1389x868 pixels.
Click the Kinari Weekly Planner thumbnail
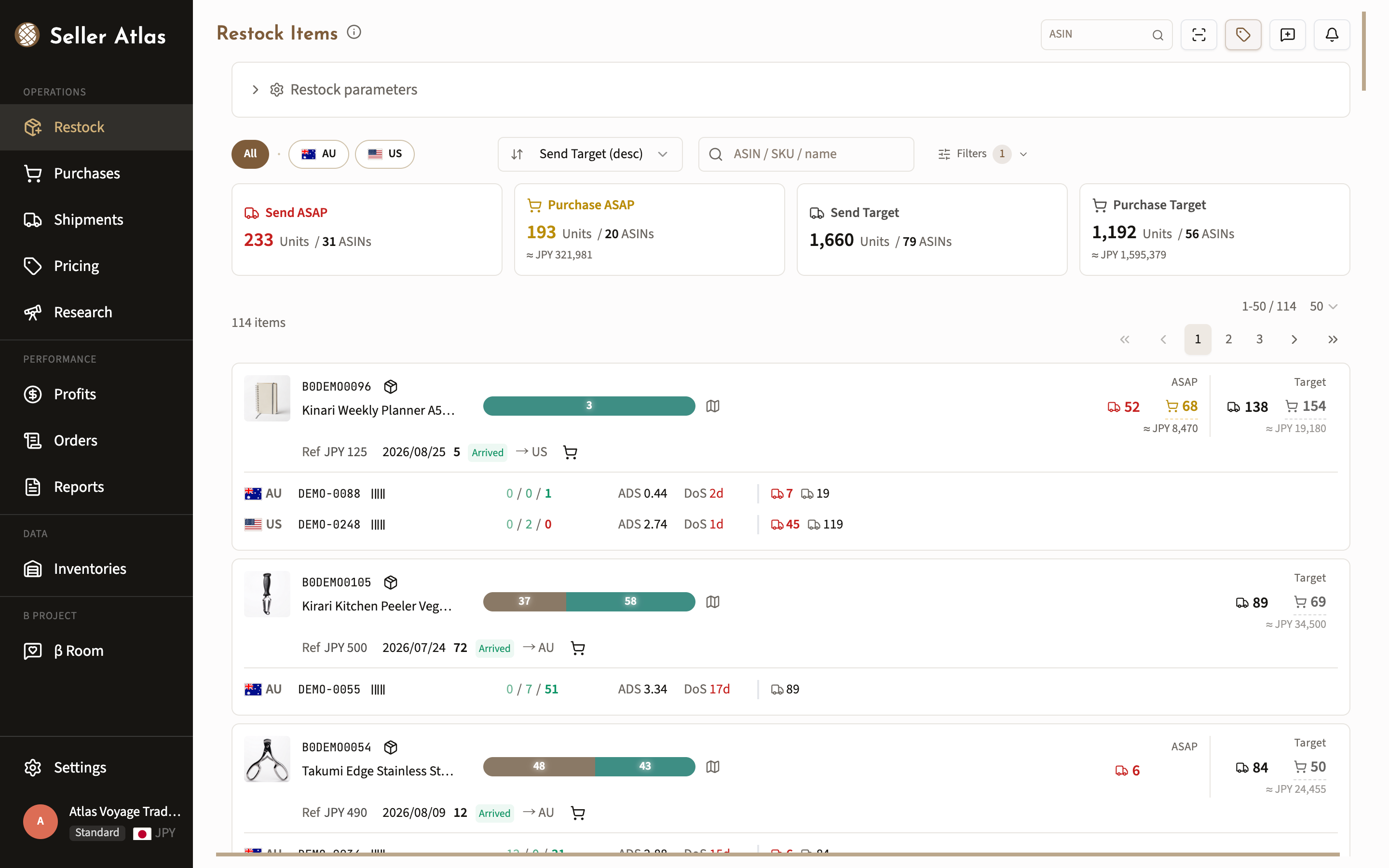tap(267, 398)
